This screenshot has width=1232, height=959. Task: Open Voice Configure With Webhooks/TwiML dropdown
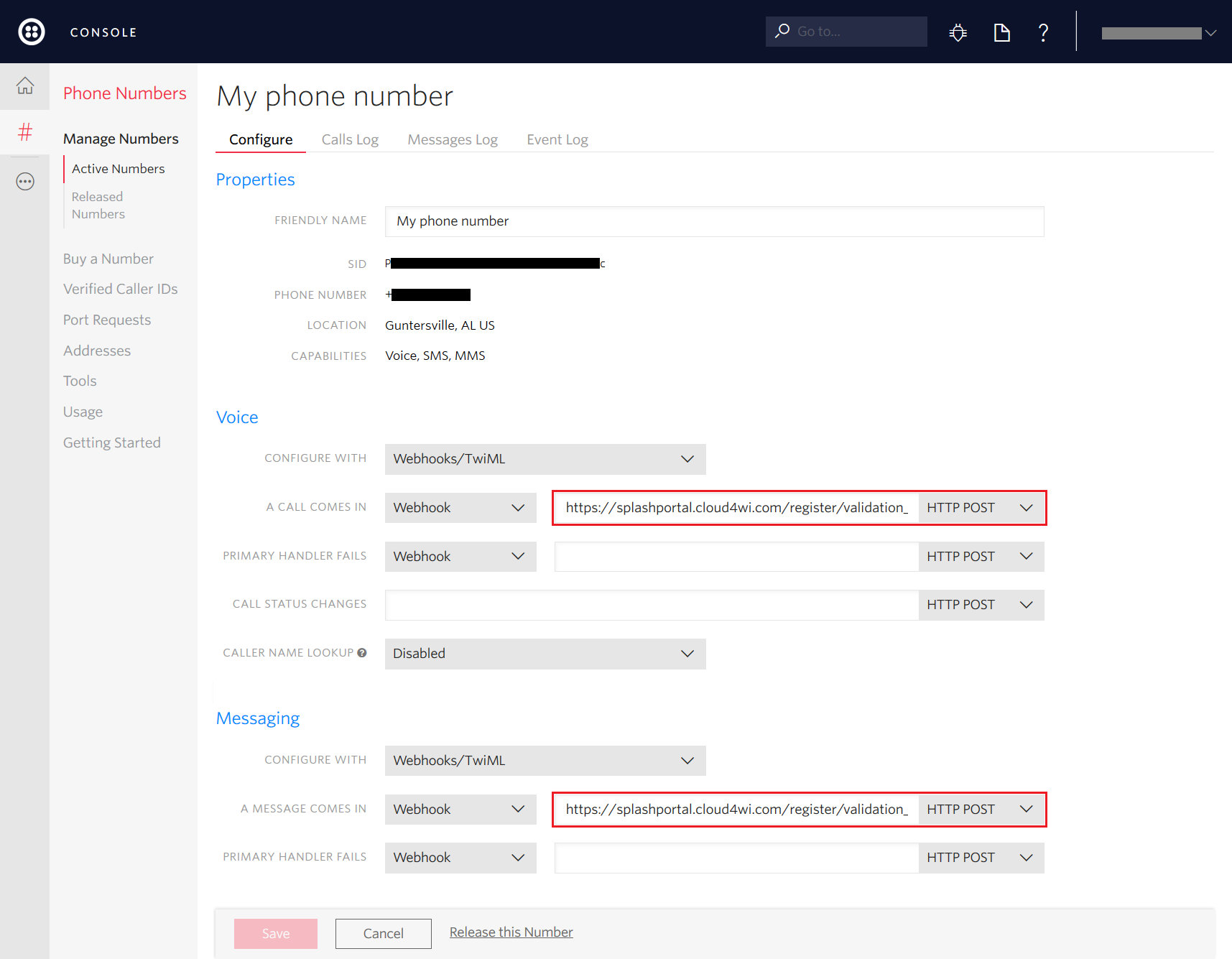(x=545, y=459)
